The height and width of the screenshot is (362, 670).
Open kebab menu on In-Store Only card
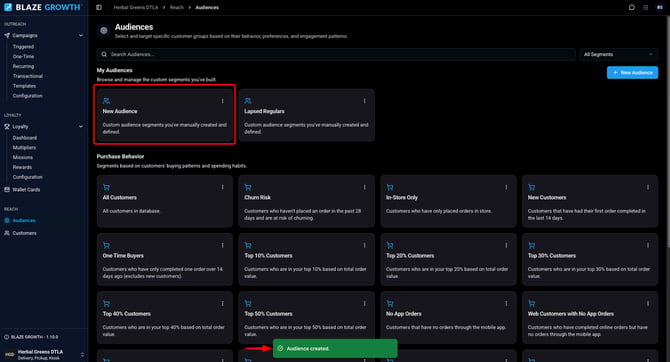point(506,187)
